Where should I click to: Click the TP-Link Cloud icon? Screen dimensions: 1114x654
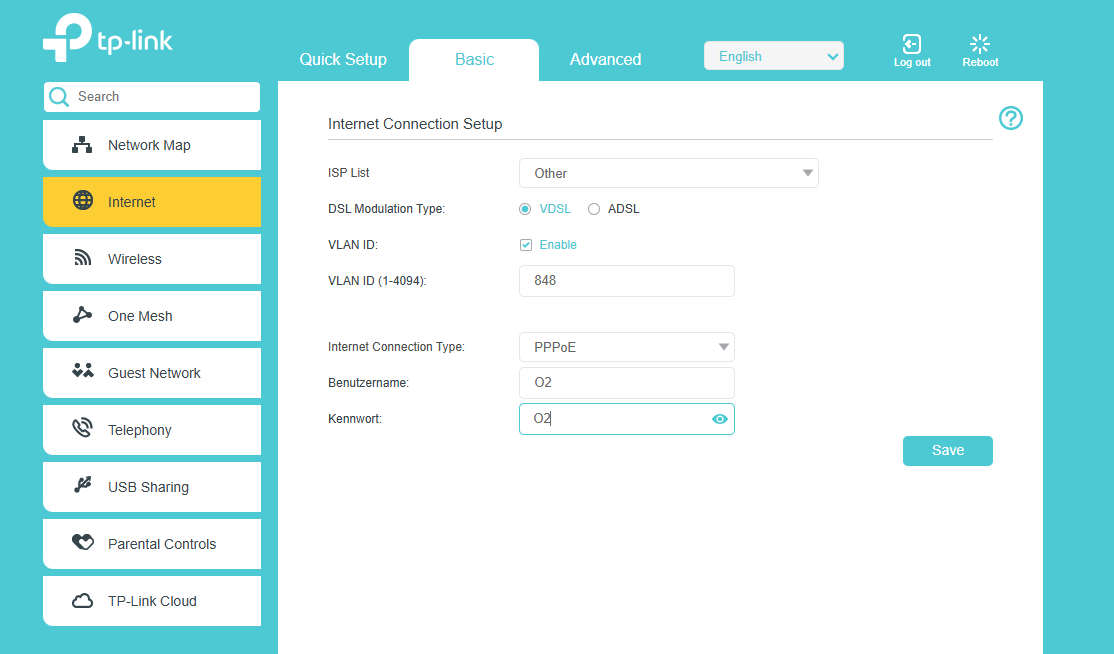pyautogui.click(x=83, y=601)
